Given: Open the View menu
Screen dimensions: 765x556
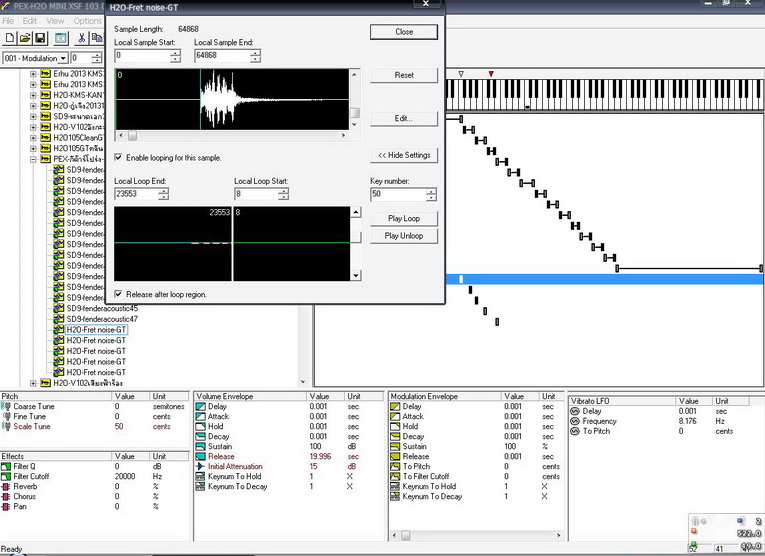Looking at the screenshot, I should tap(55, 21).
